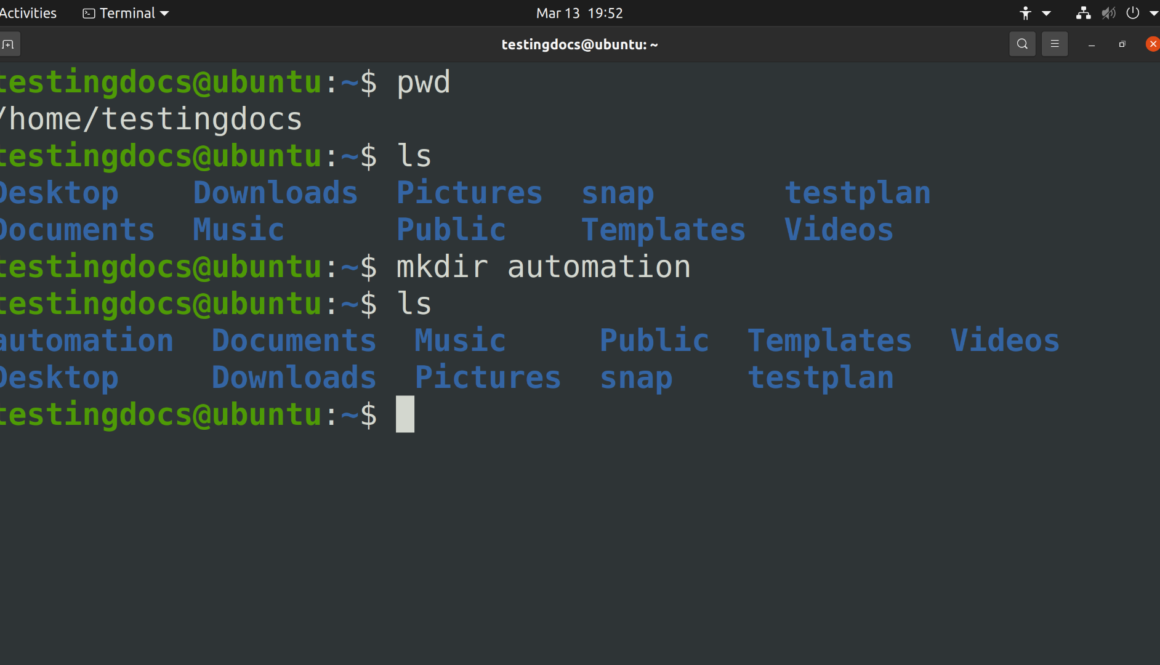Open terminal search with magnifier icon
This screenshot has height=665, width=1160.
pyautogui.click(x=1022, y=44)
